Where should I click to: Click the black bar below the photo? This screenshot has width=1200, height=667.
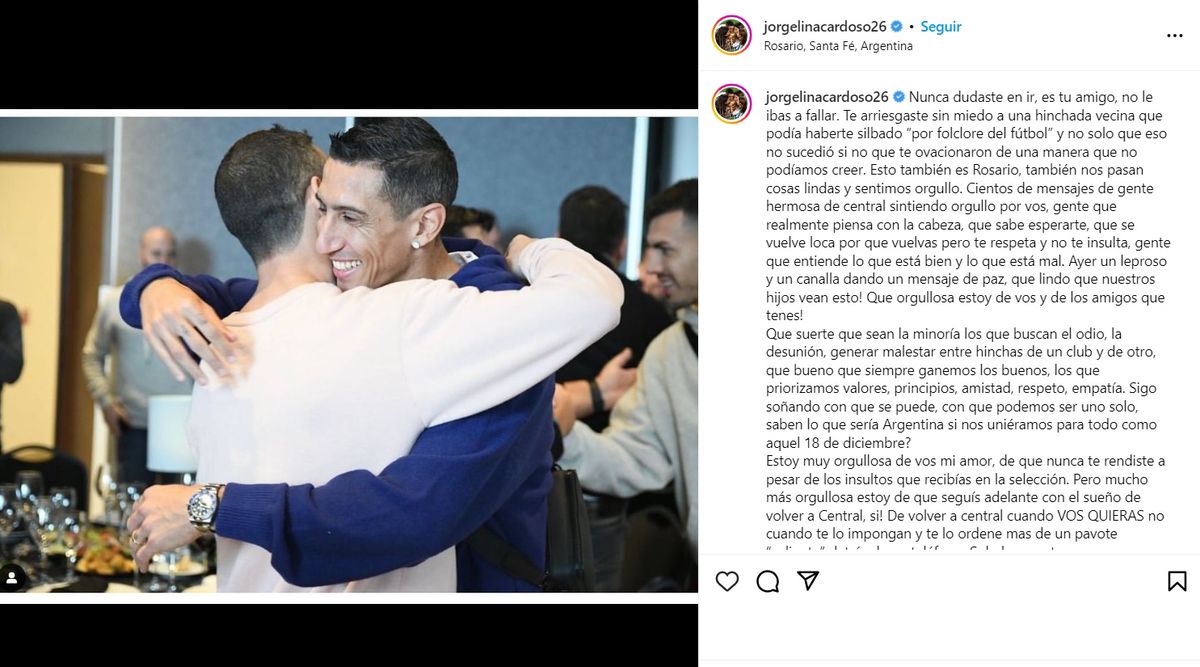[349, 635]
